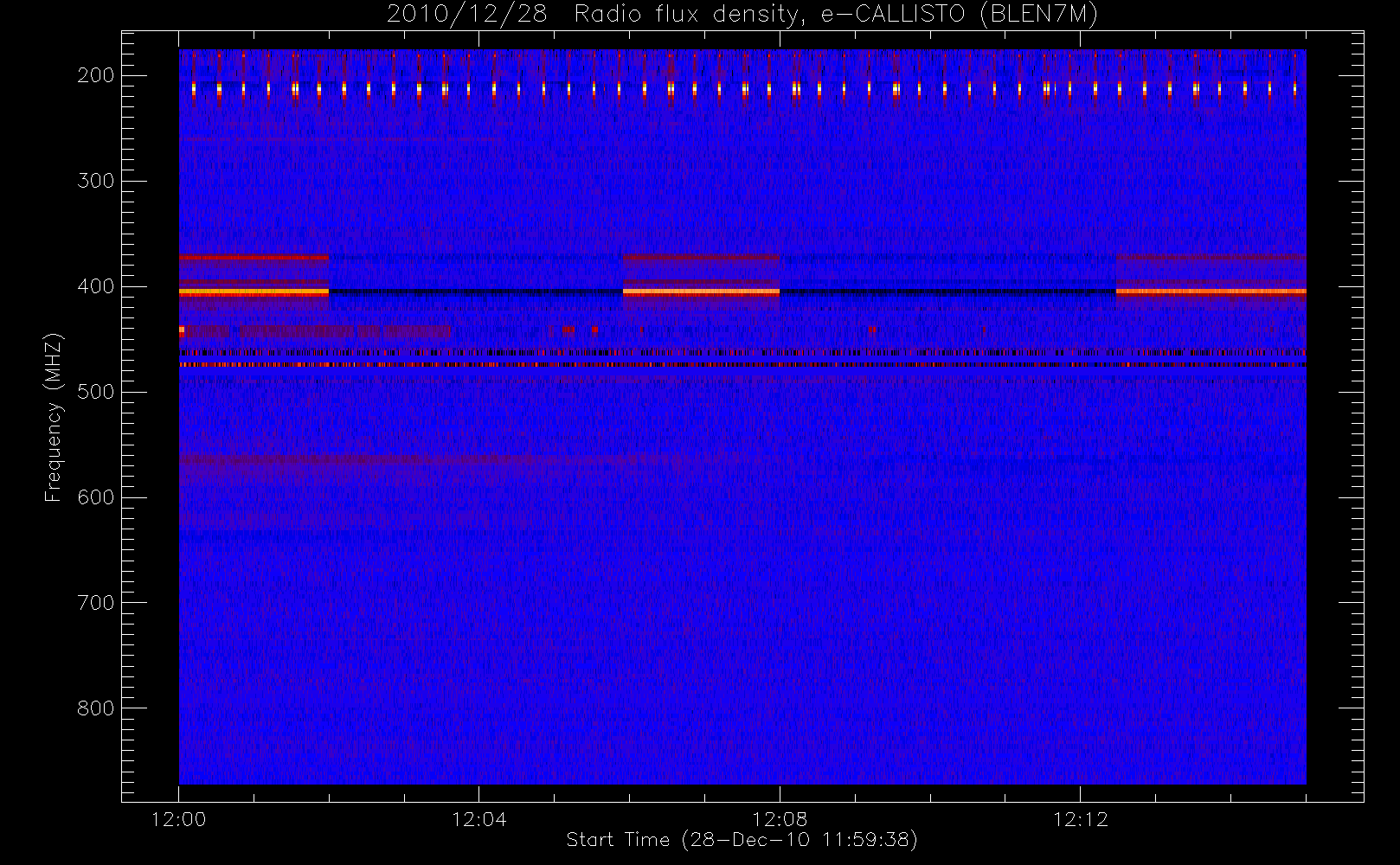Click the 500 frequency tick label
Image resolution: width=1400 pixels, height=865 pixels.
point(95,392)
